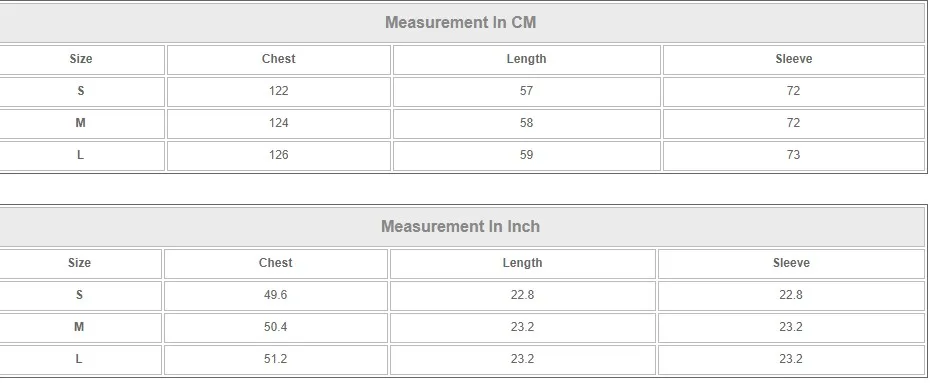Image resolution: width=937 pixels, height=383 pixels.
Task: Select the Sleeve column header in CM table
Action: point(794,59)
